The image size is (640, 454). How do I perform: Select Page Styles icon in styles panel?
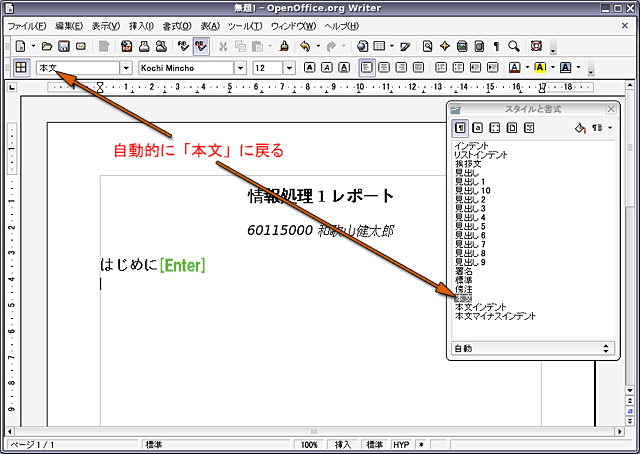pyautogui.click(x=511, y=128)
